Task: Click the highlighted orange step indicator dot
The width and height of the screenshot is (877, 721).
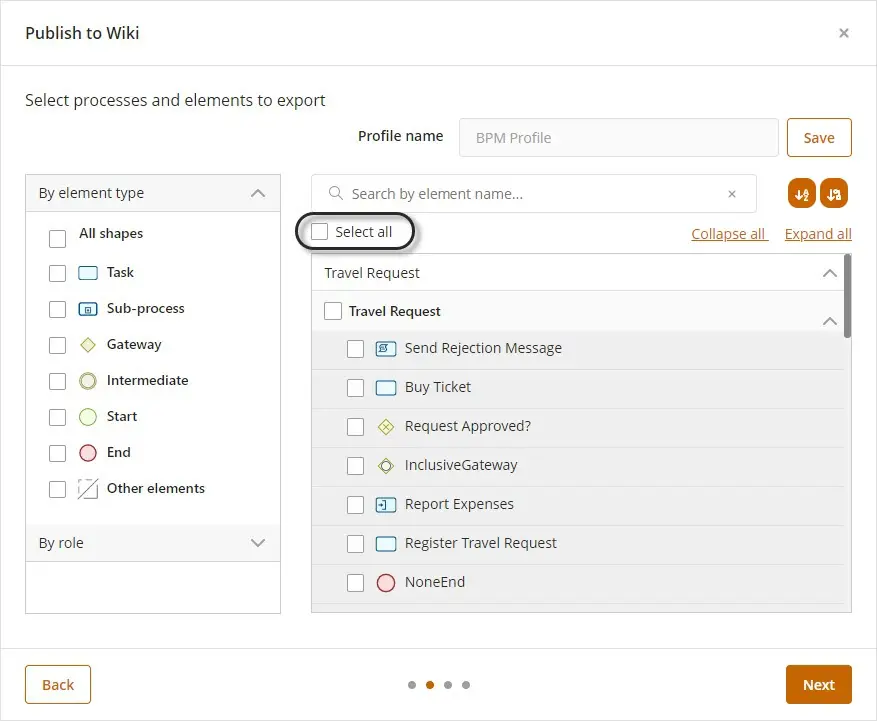Action: pos(430,685)
